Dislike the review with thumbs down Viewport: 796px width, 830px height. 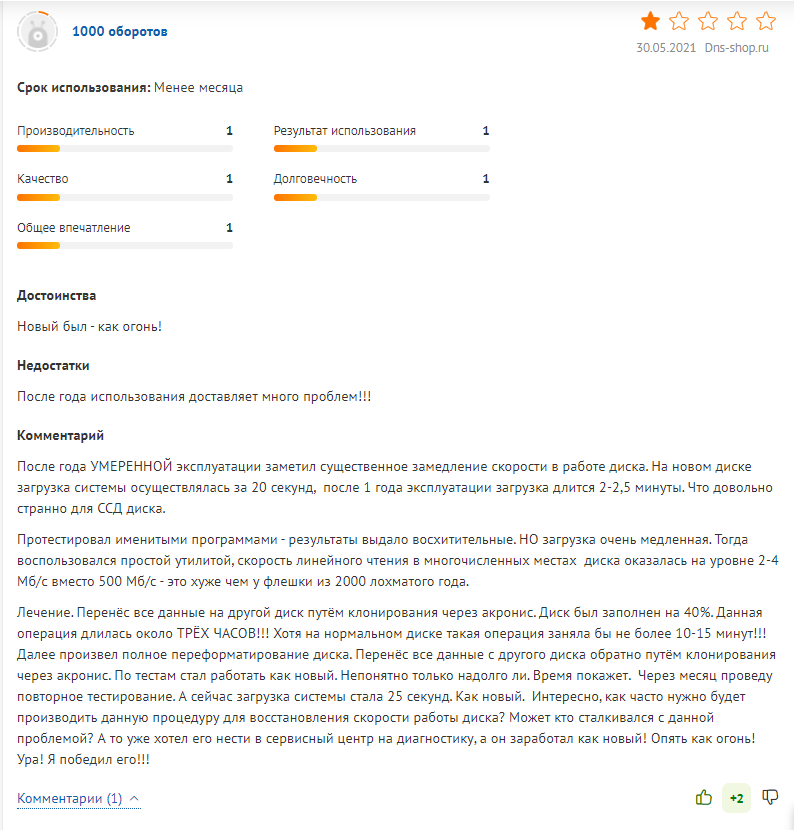(770, 797)
